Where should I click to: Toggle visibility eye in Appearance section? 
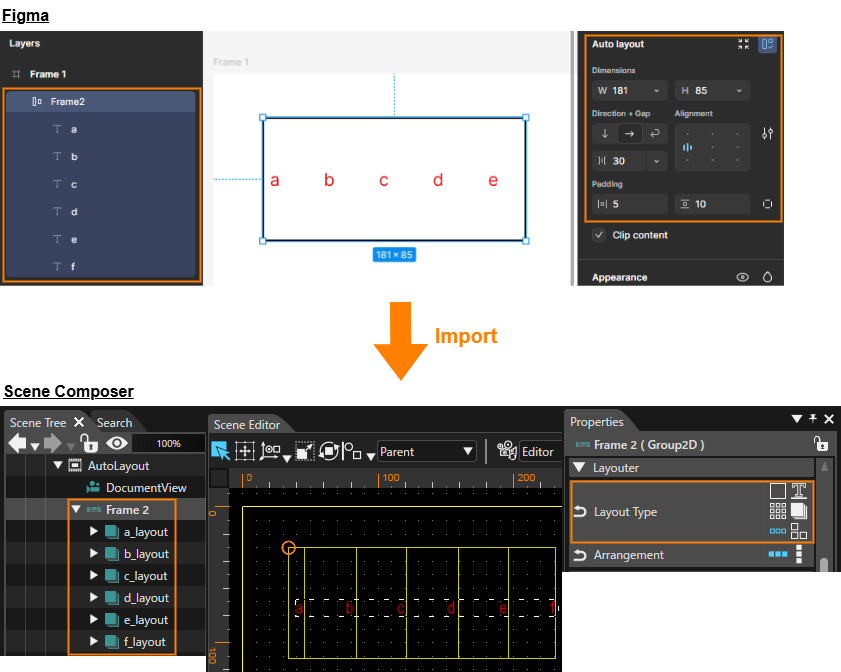(x=742, y=277)
